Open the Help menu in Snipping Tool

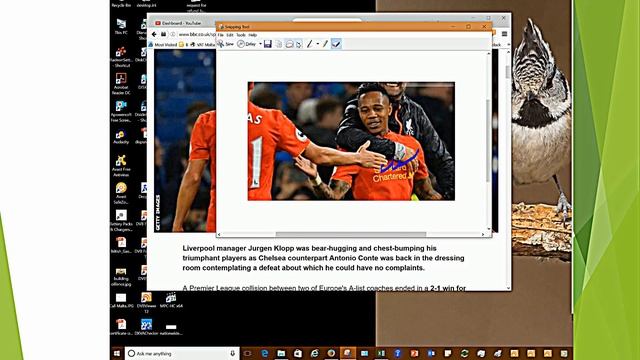253,35
